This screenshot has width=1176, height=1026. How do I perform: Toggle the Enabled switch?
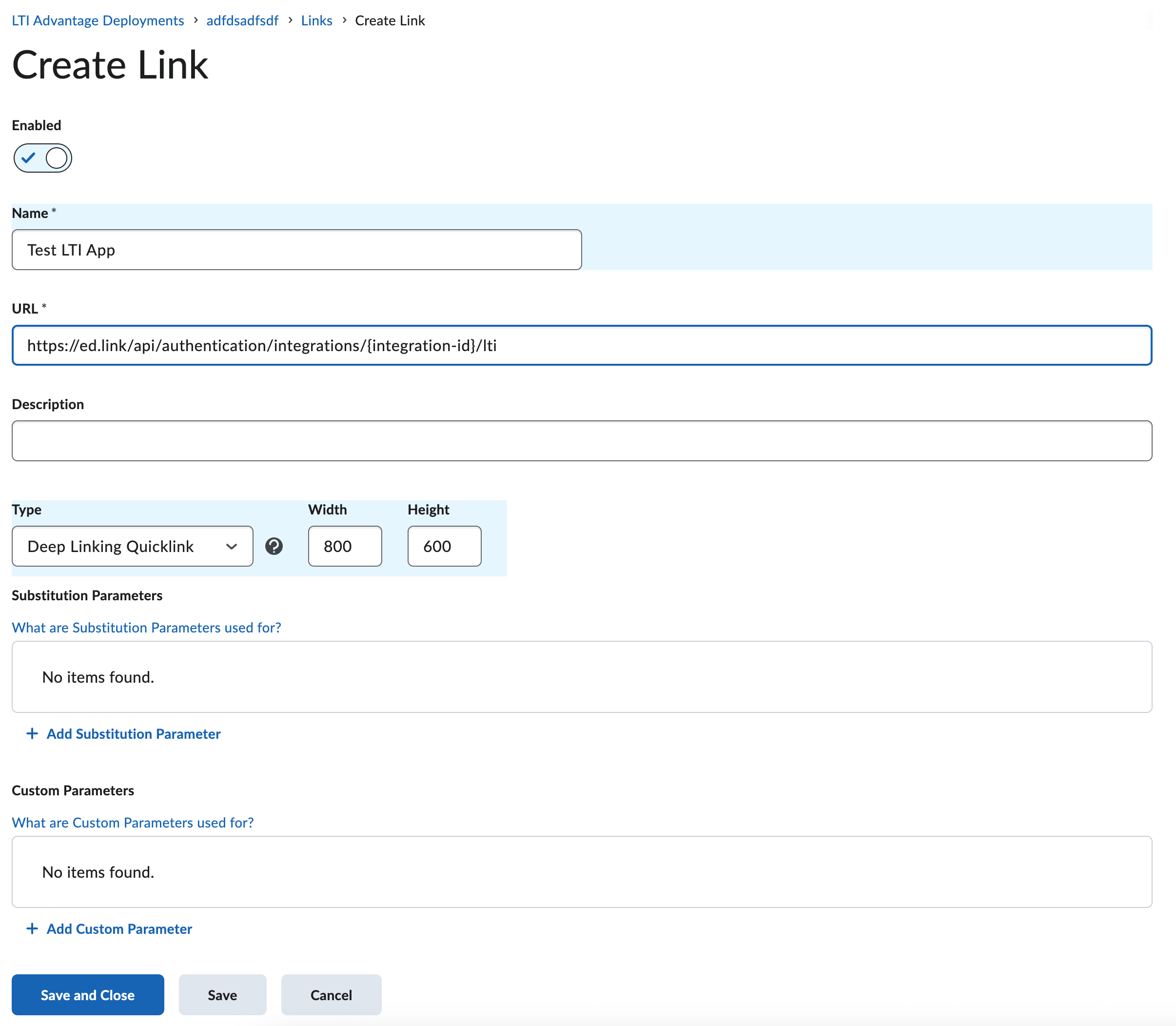coord(43,158)
